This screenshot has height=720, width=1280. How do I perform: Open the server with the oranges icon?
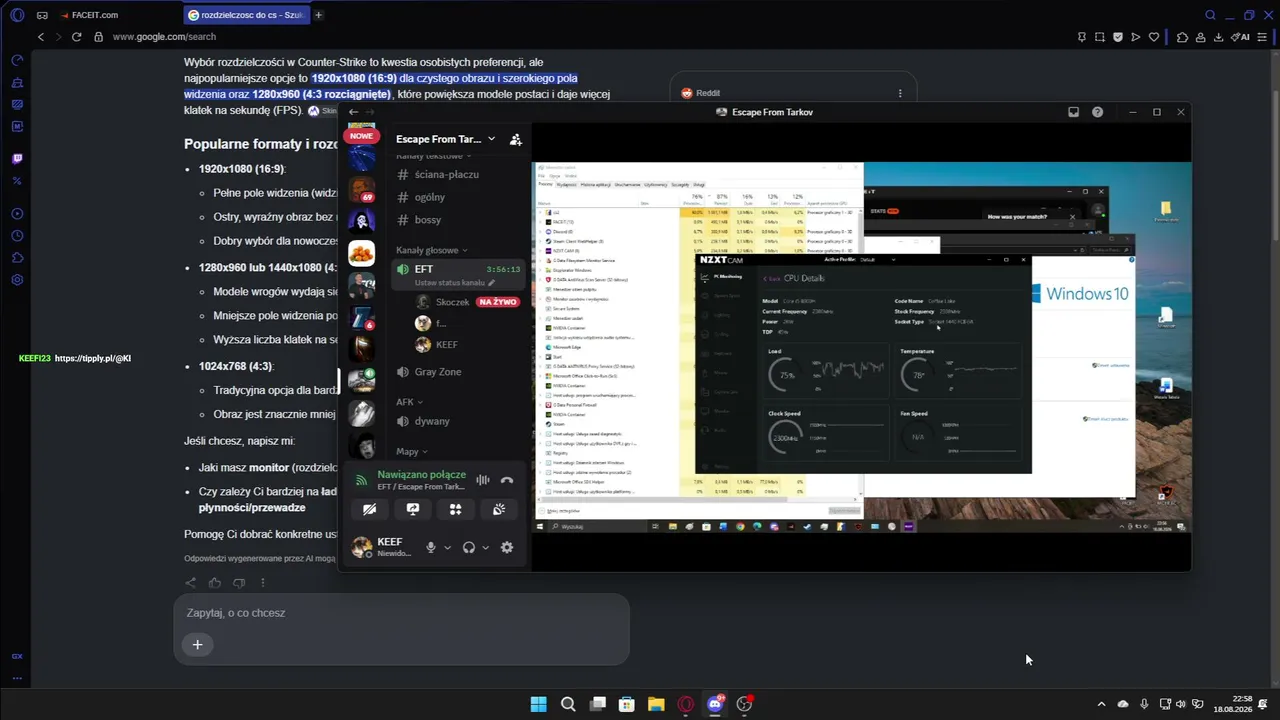coord(361,253)
